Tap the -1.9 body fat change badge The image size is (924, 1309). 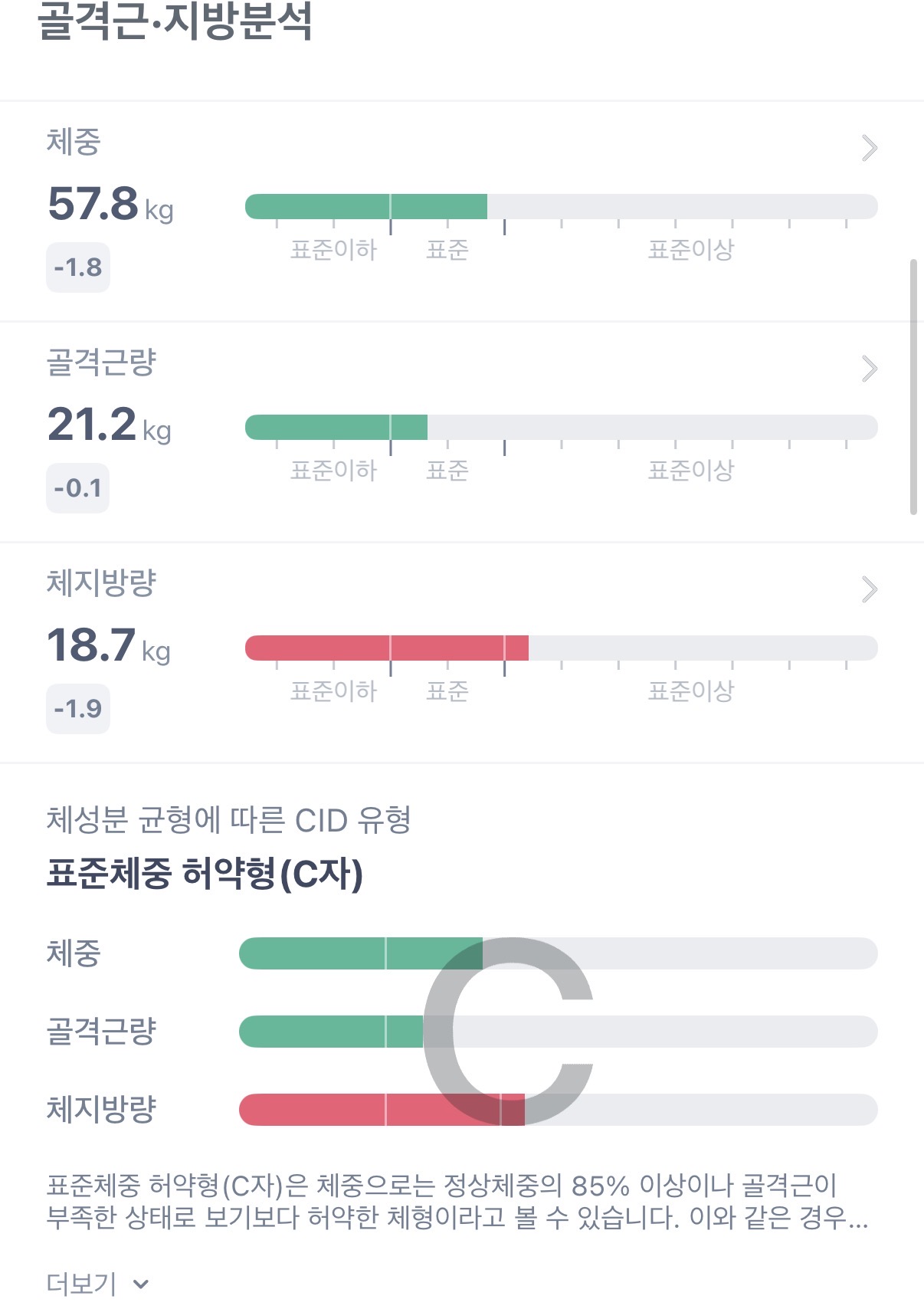click(x=78, y=709)
